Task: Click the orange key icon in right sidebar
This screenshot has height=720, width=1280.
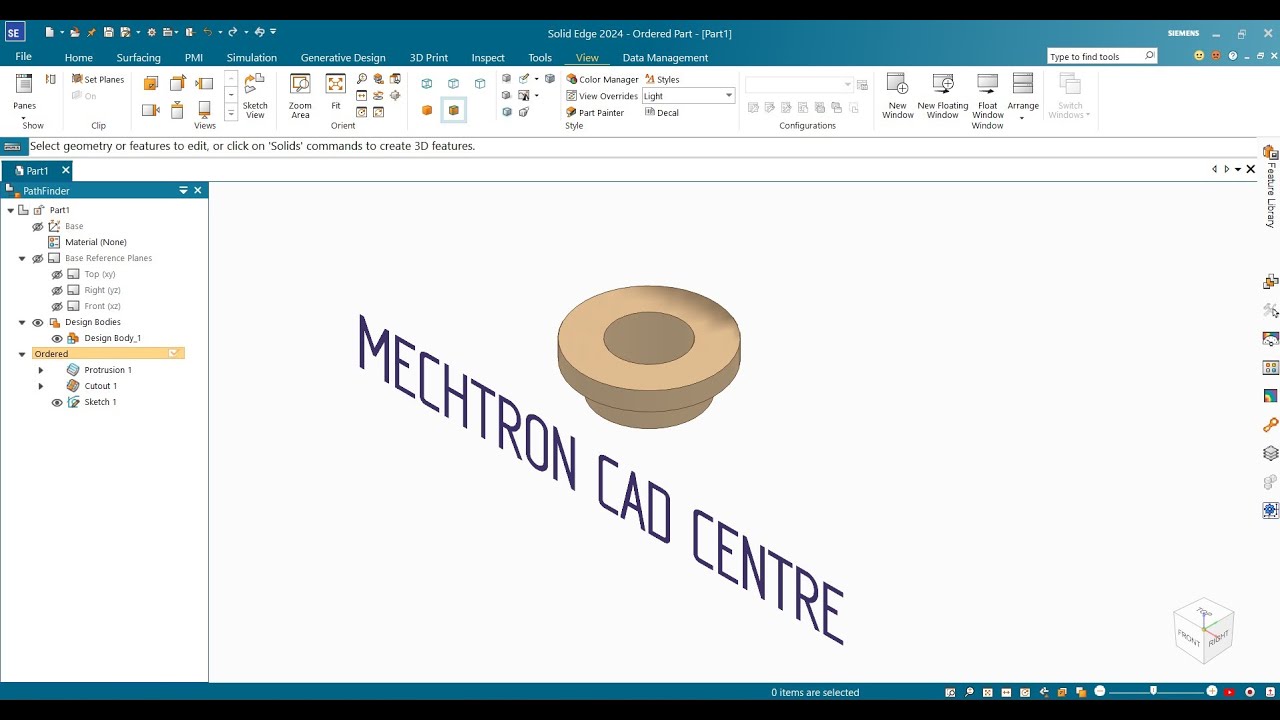Action: pyautogui.click(x=1271, y=425)
